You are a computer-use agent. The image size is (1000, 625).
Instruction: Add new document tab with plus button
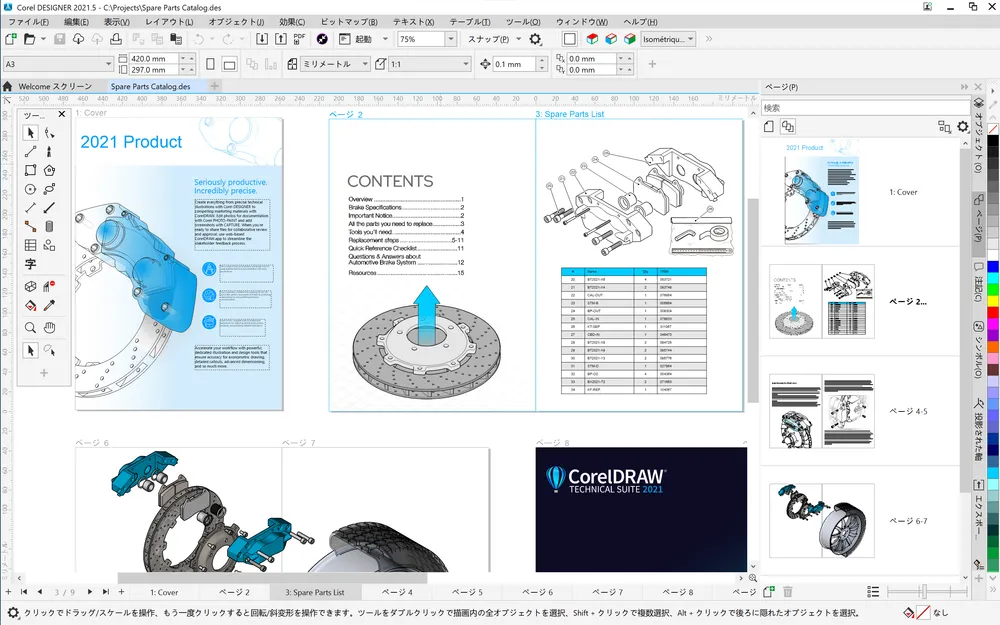click(x=214, y=86)
